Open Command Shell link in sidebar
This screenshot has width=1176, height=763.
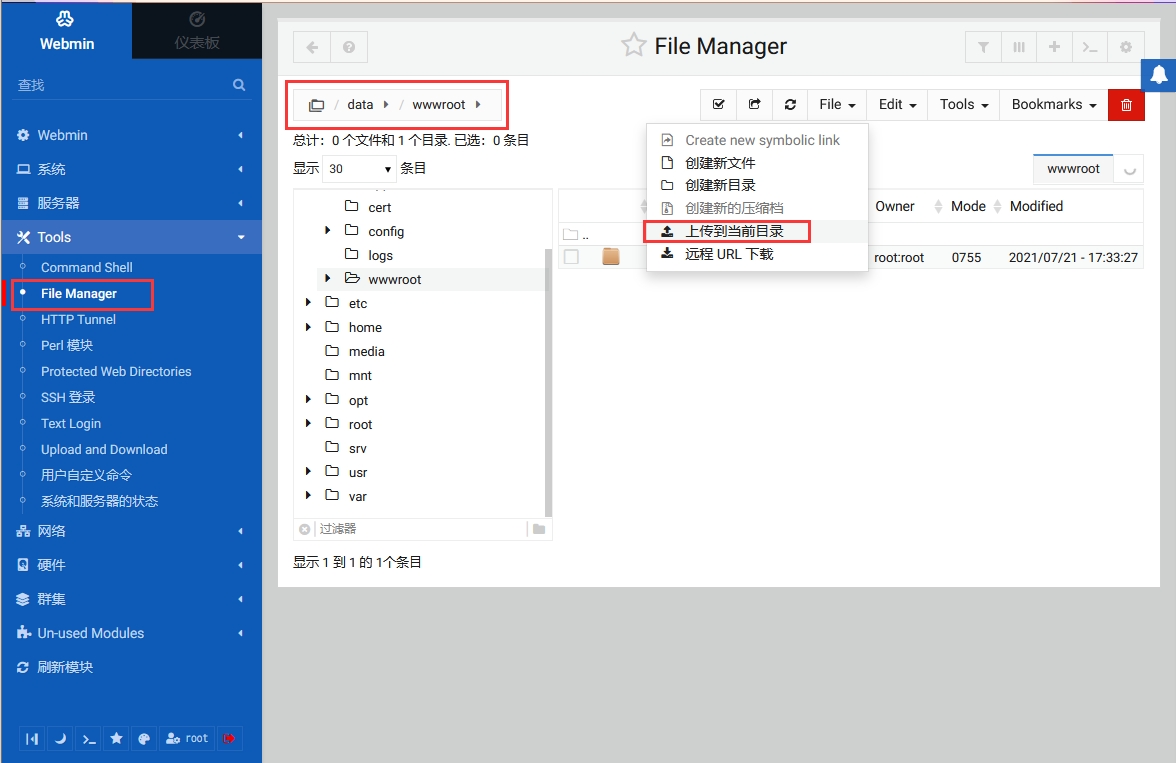click(x=86, y=268)
